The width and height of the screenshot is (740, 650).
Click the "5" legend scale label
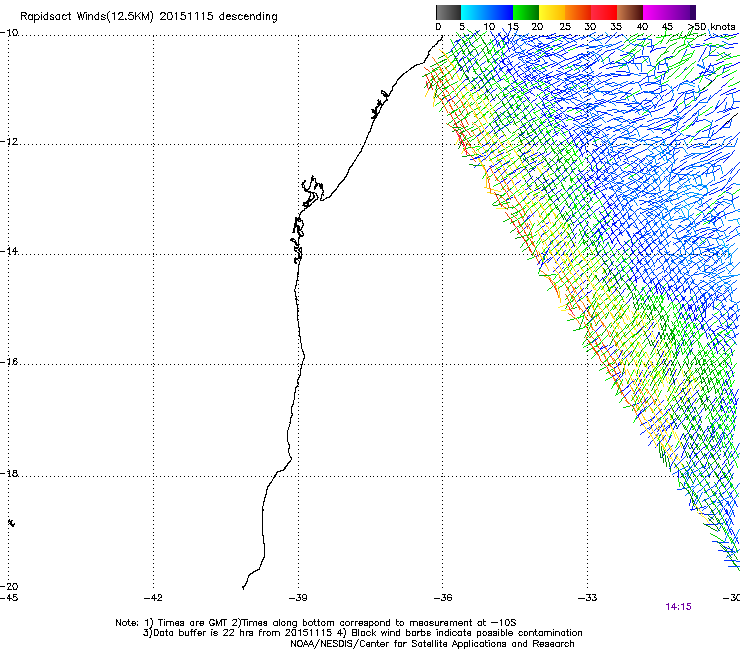pos(462,27)
